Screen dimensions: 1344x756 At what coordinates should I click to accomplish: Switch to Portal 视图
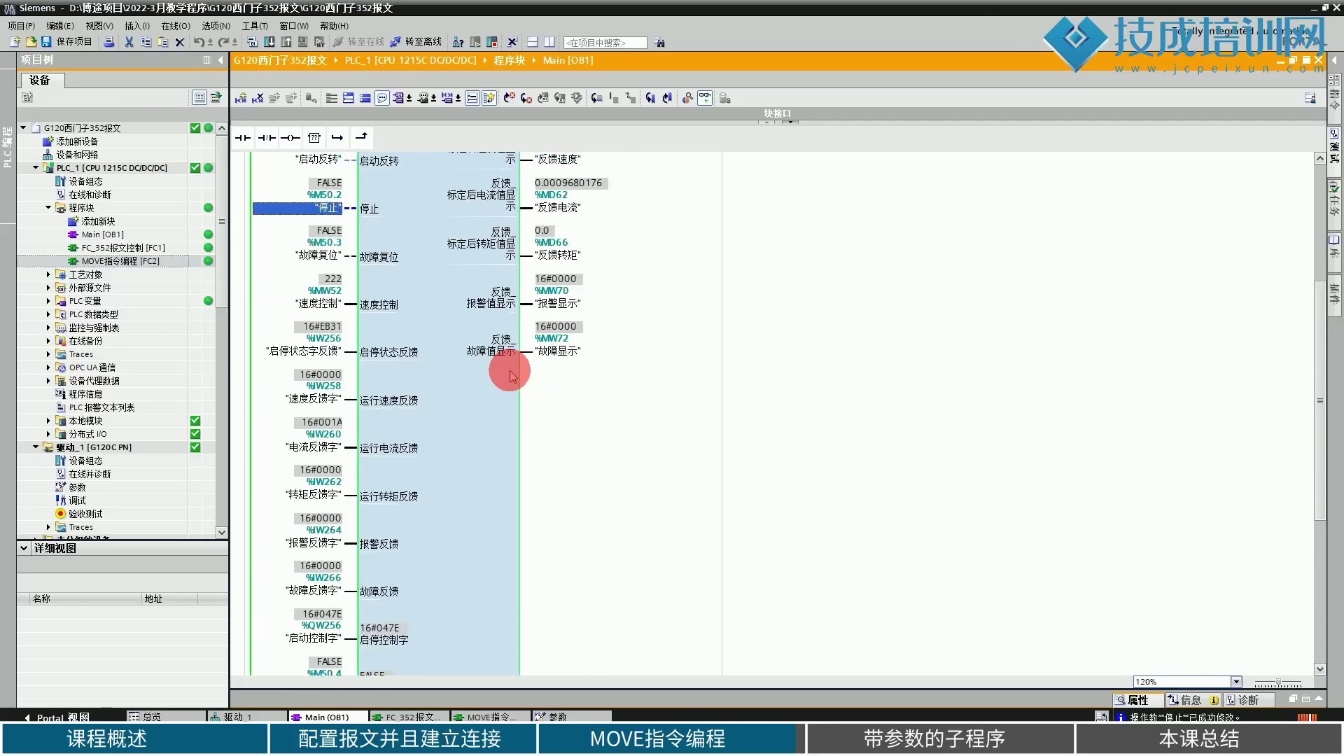(x=56, y=717)
